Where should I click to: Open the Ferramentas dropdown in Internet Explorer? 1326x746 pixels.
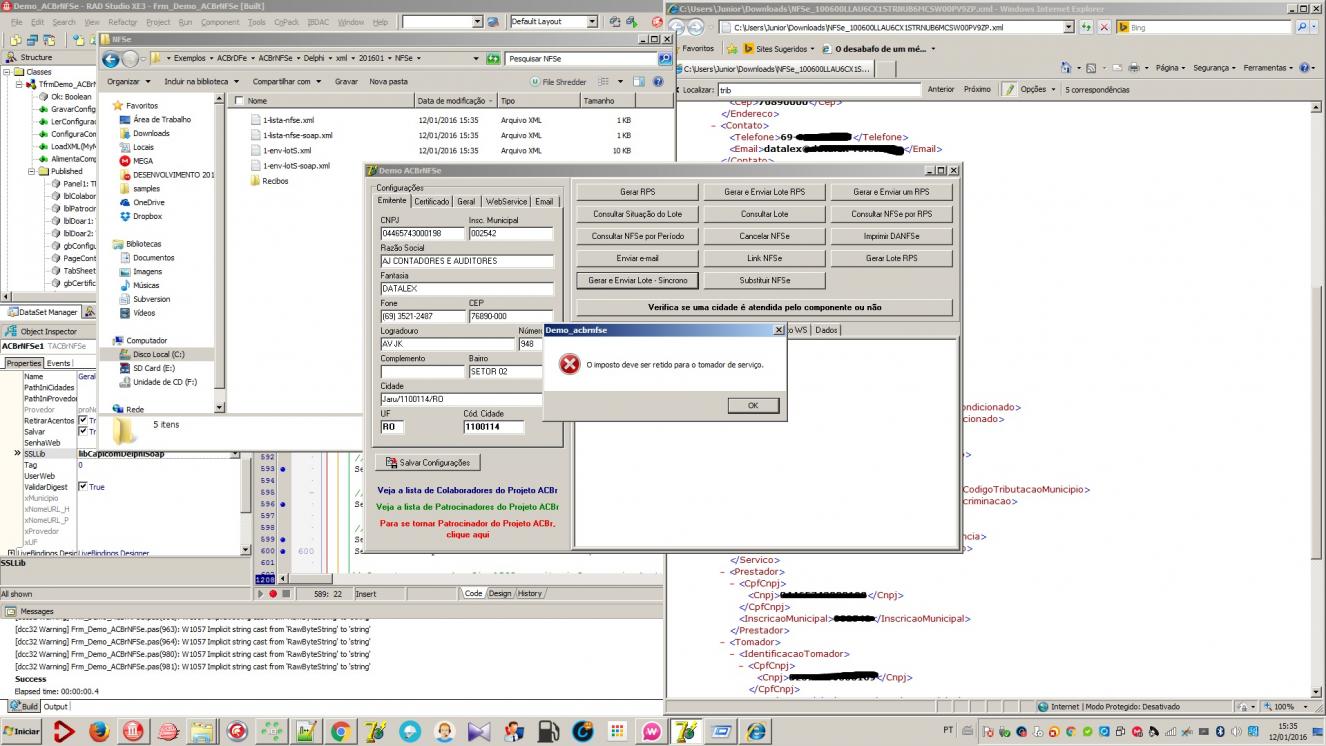pyautogui.click(x=1269, y=68)
